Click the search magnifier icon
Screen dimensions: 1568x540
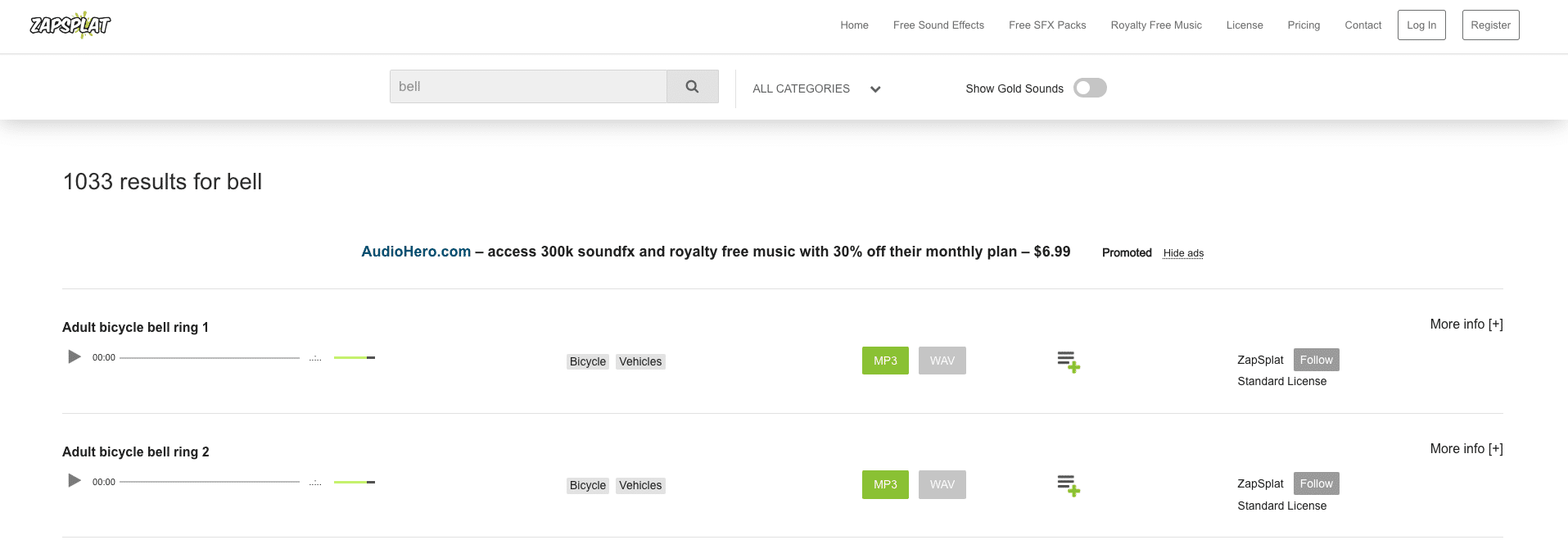tap(693, 86)
